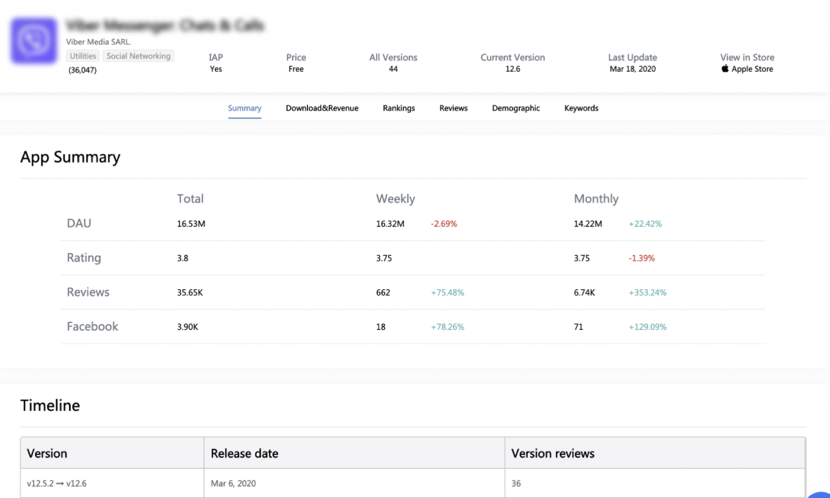The height and width of the screenshot is (498, 830).
Task: Switch to the Keywords tab
Action: [581, 108]
